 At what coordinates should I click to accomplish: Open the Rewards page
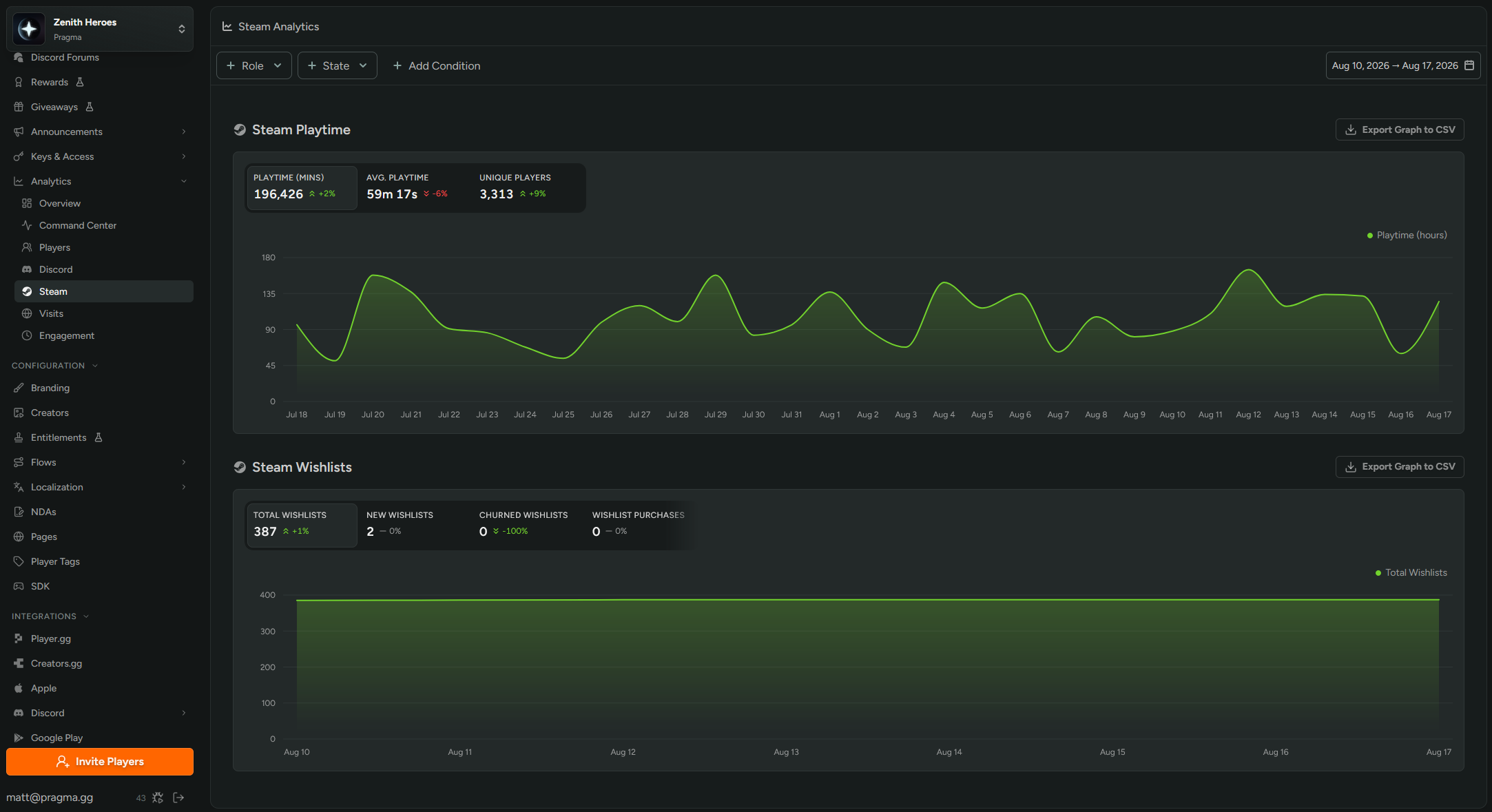pos(50,82)
